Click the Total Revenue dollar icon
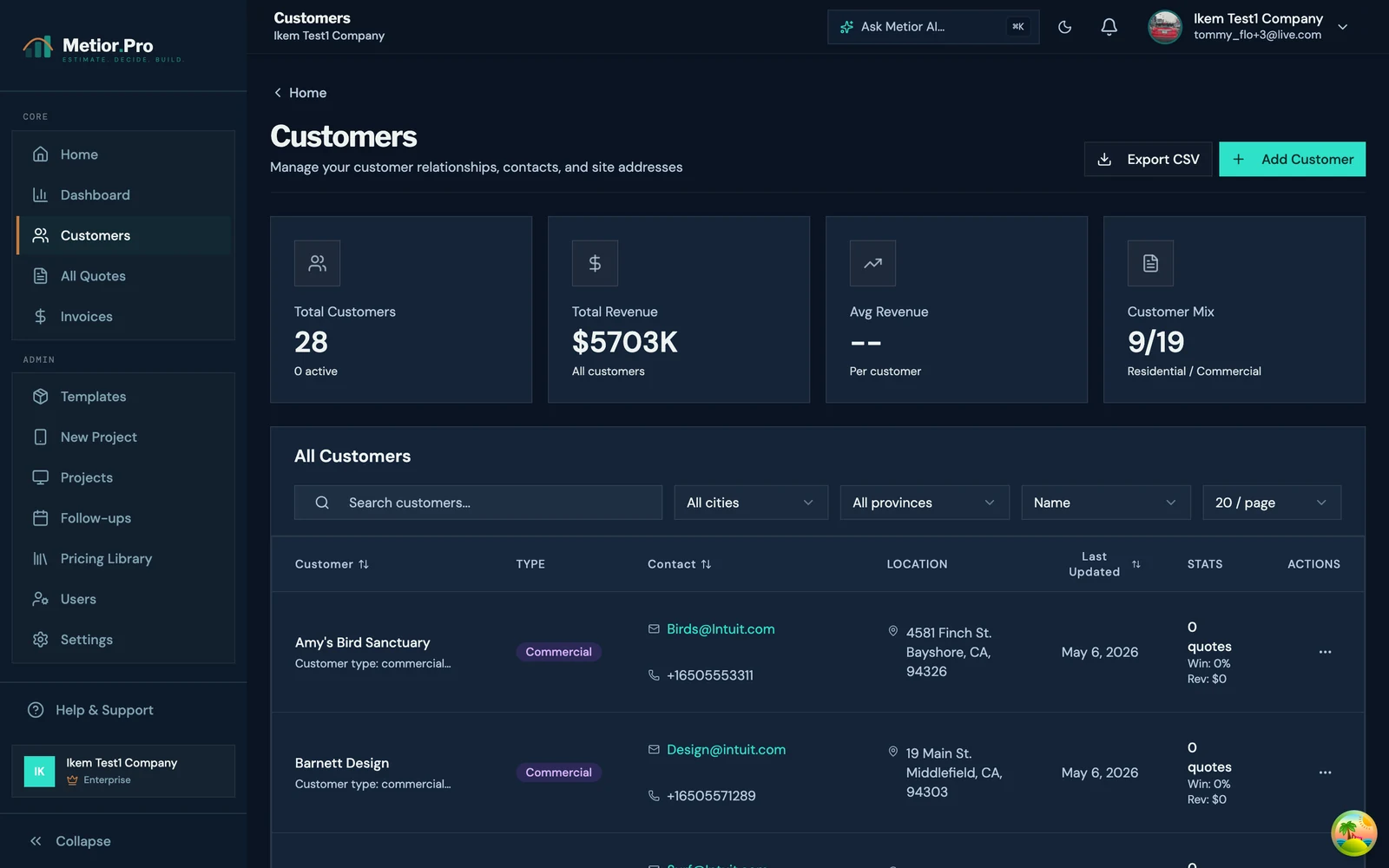The width and height of the screenshot is (1389, 868). pos(595,263)
